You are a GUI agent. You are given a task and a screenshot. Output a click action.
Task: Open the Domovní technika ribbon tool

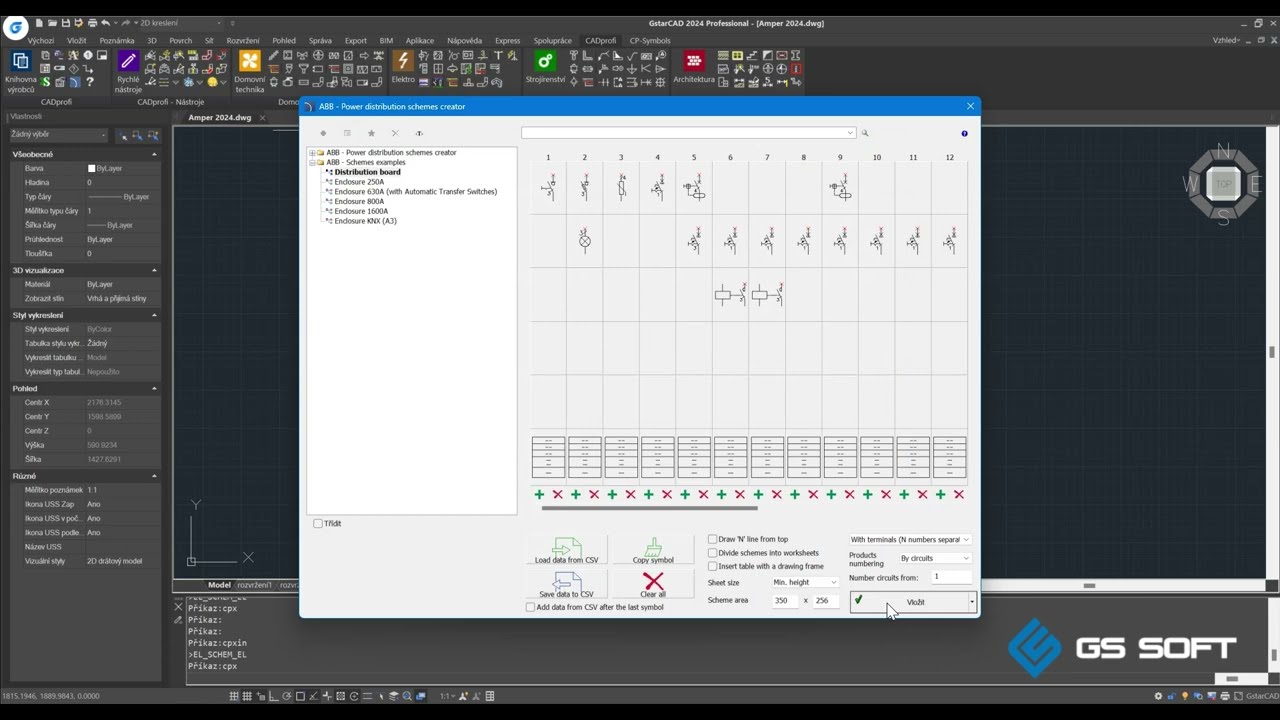(250, 70)
